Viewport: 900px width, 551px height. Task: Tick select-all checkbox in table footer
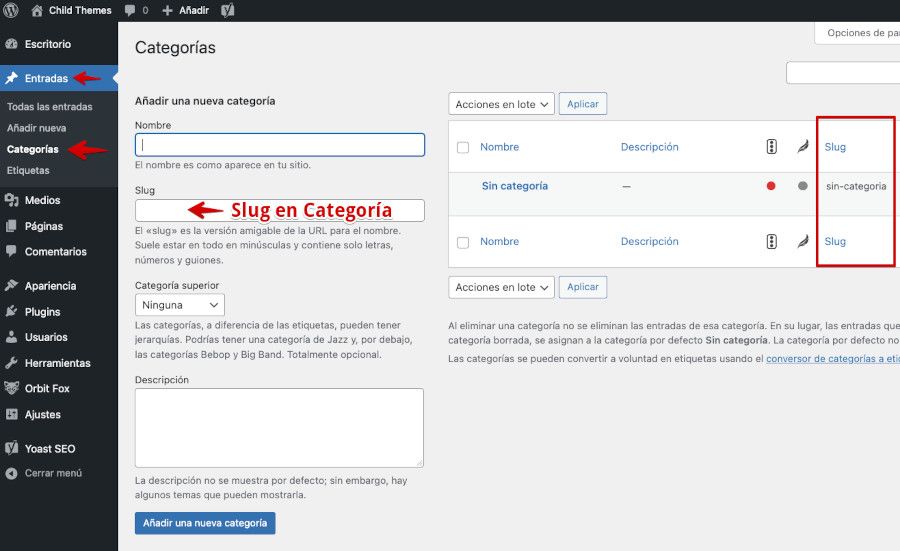[x=463, y=242]
